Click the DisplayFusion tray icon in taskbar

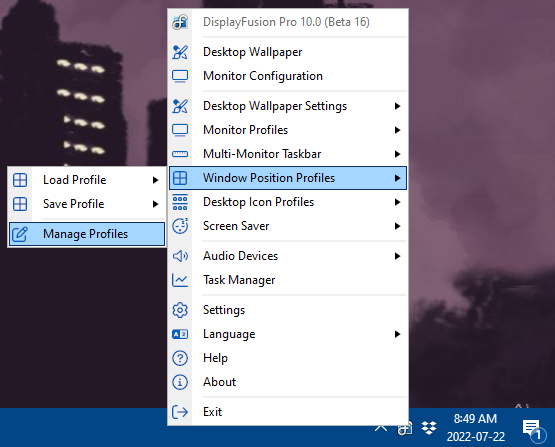[405, 428]
